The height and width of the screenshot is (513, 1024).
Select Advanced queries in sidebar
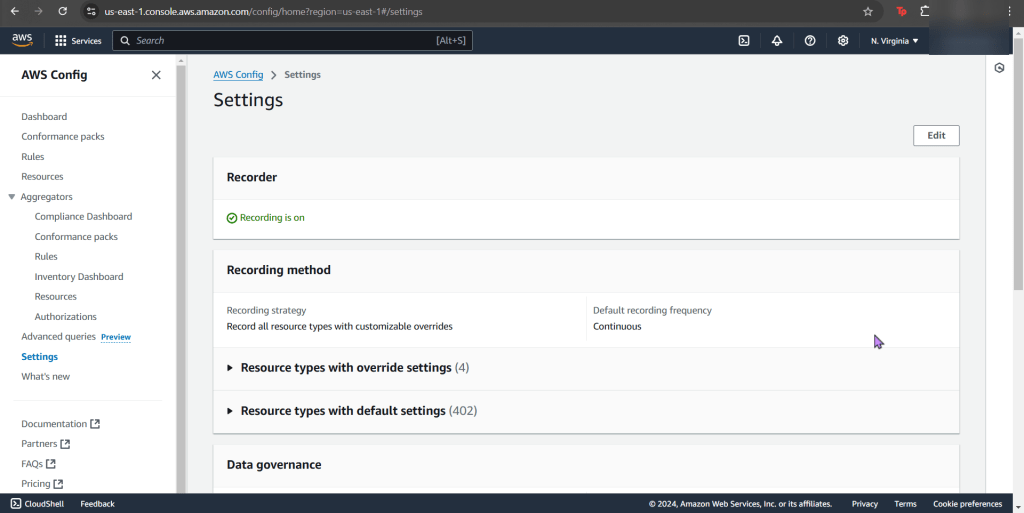tap(58, 337)
